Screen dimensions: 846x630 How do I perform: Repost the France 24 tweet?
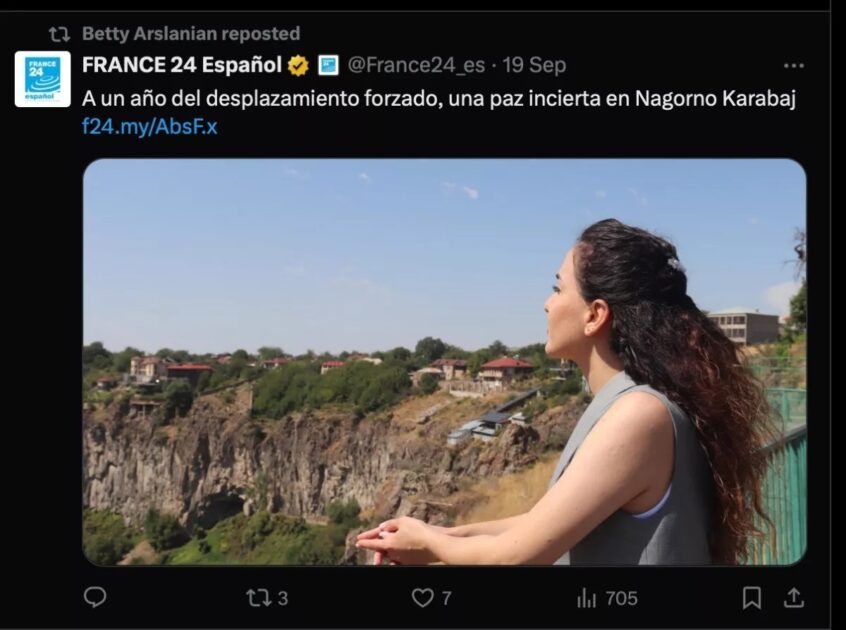pyautogui.click(x=257, y=598)
